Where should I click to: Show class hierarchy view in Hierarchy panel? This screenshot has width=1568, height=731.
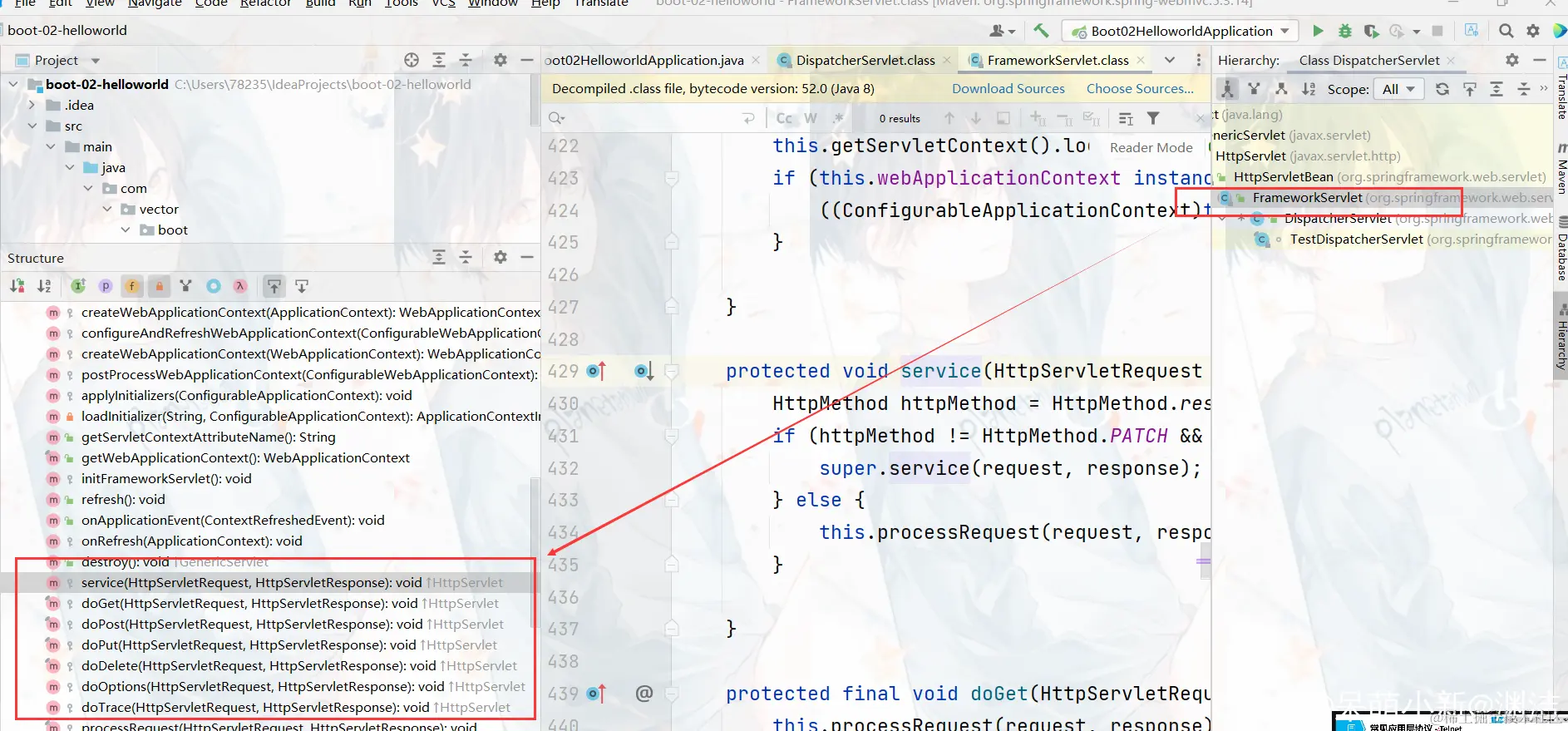(x=1227, y=89)
